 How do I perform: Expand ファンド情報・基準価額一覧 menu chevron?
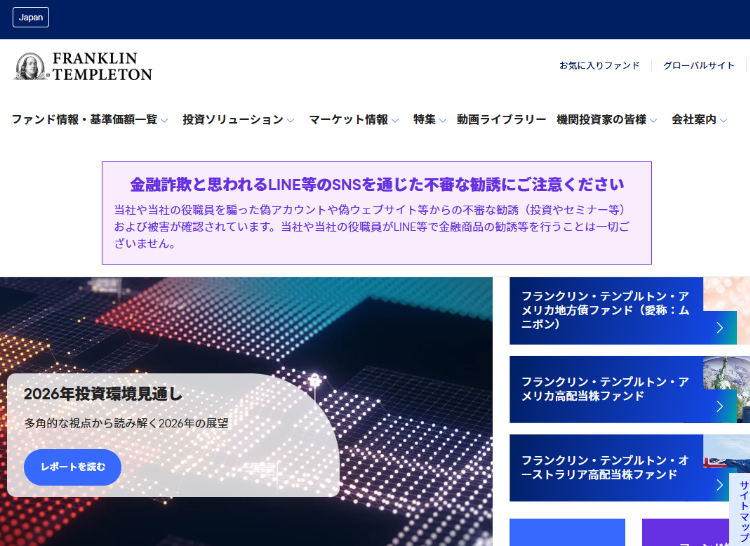[164, 120]
